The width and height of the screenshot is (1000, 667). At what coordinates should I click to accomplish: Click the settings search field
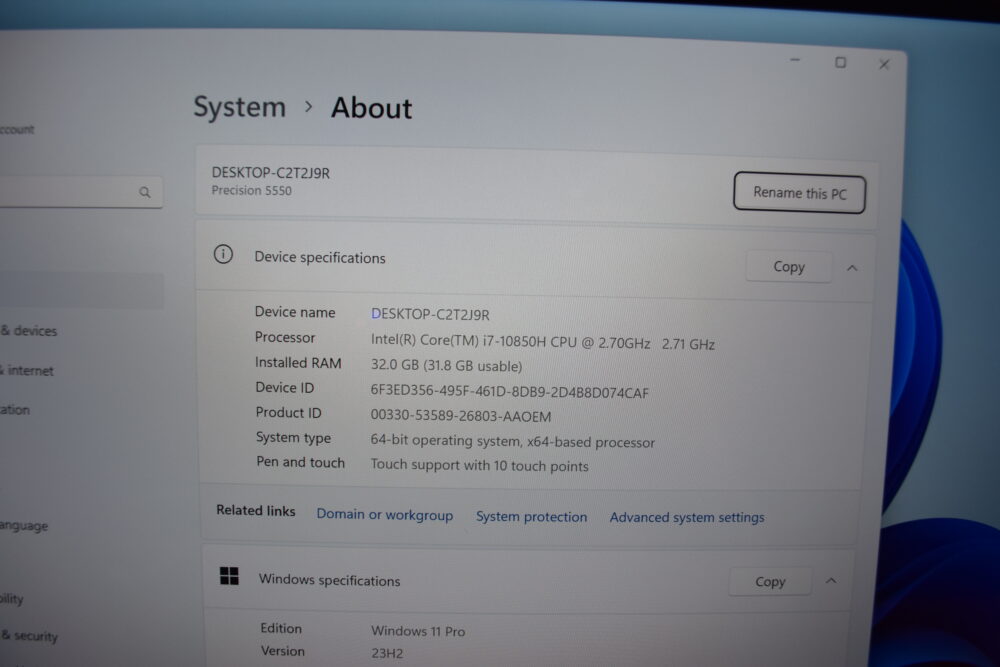(x=81, y=192)
